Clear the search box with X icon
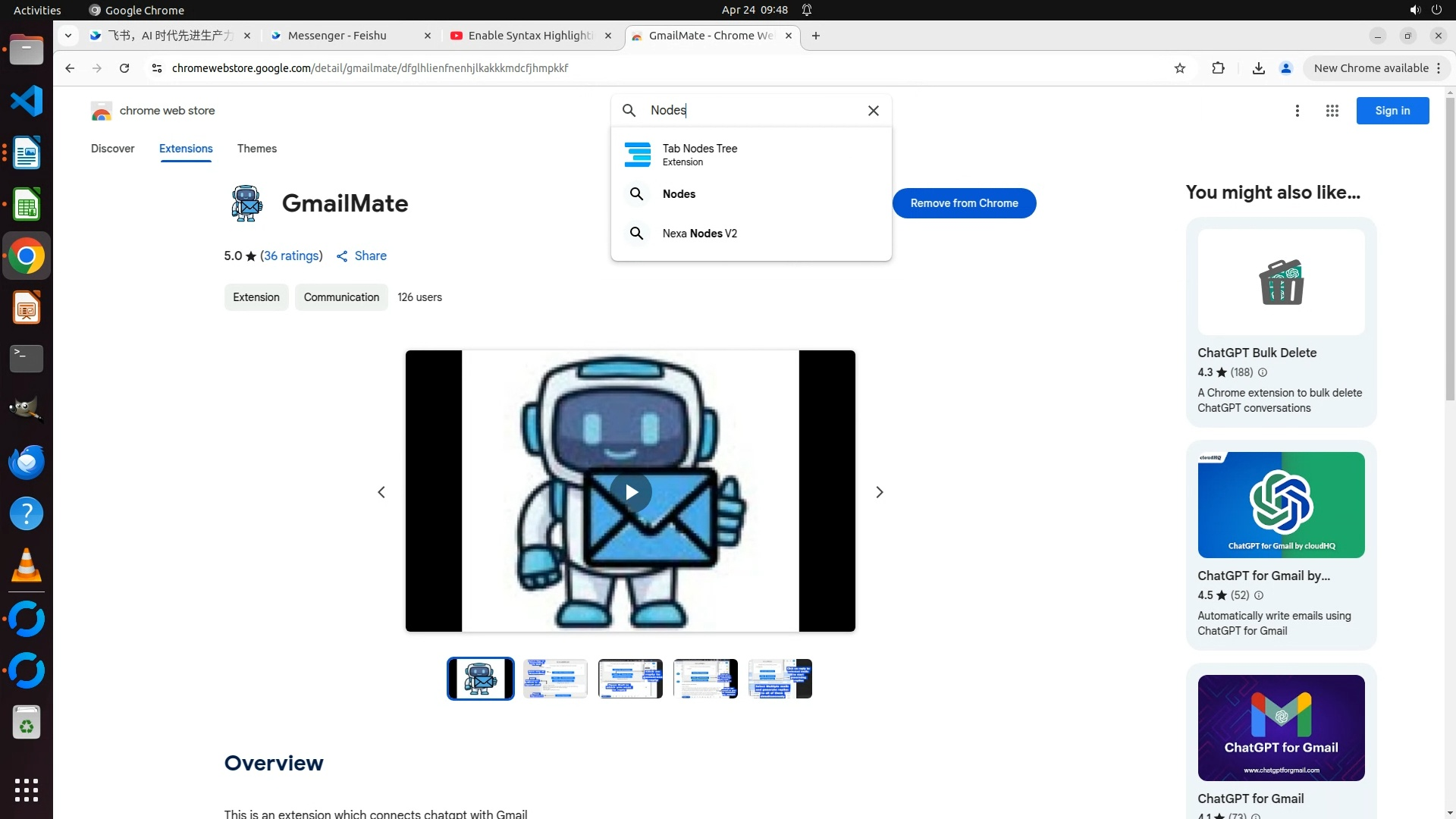1456x819 pixels. (x=874, y=111)
